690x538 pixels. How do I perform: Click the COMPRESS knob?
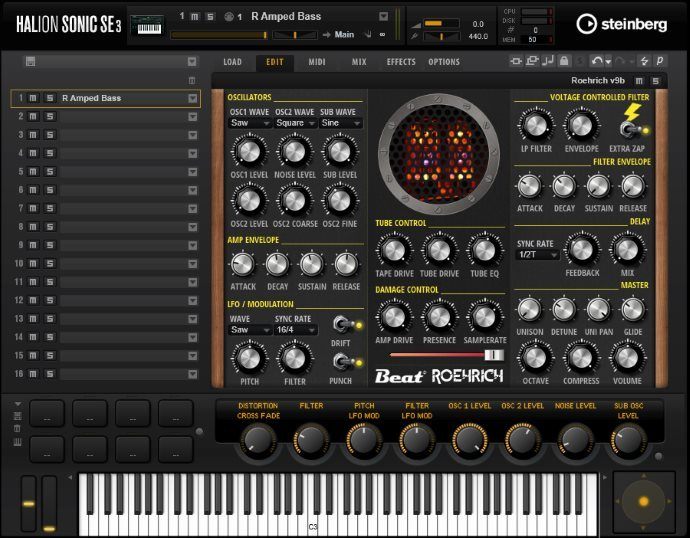pos(581,358)
